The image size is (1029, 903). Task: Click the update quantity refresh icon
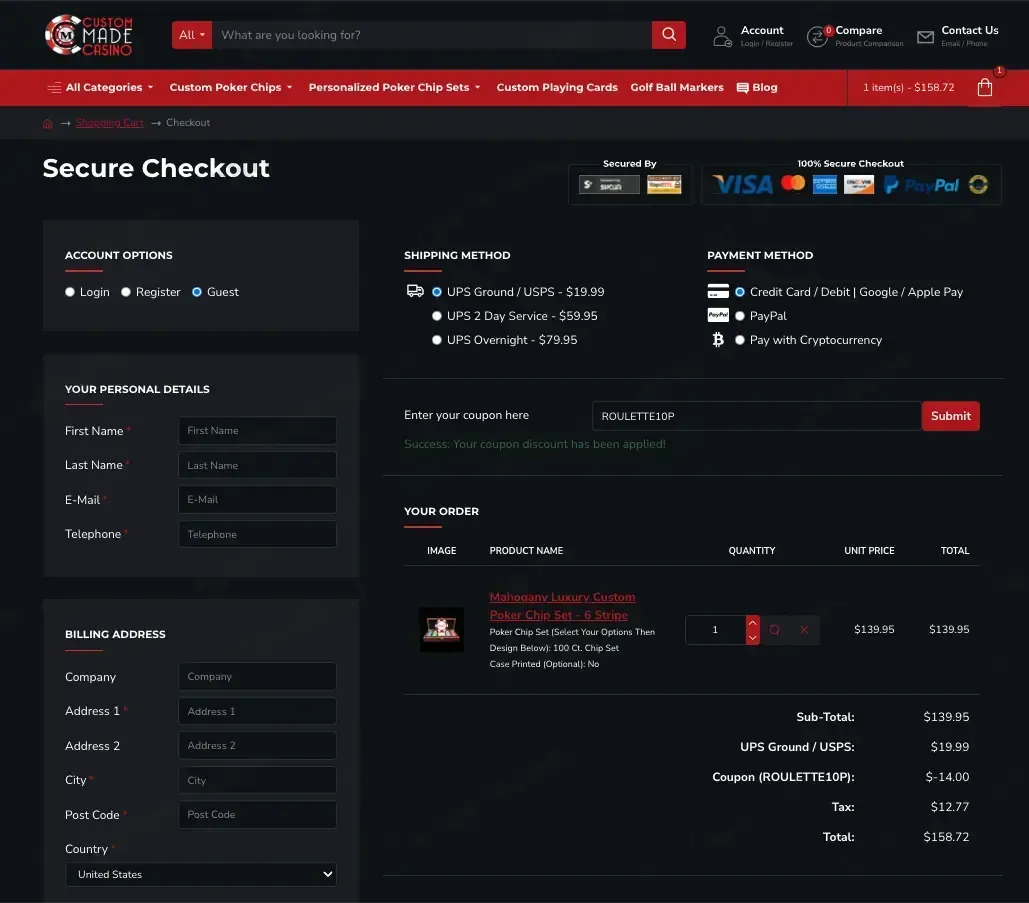point(774,630)
